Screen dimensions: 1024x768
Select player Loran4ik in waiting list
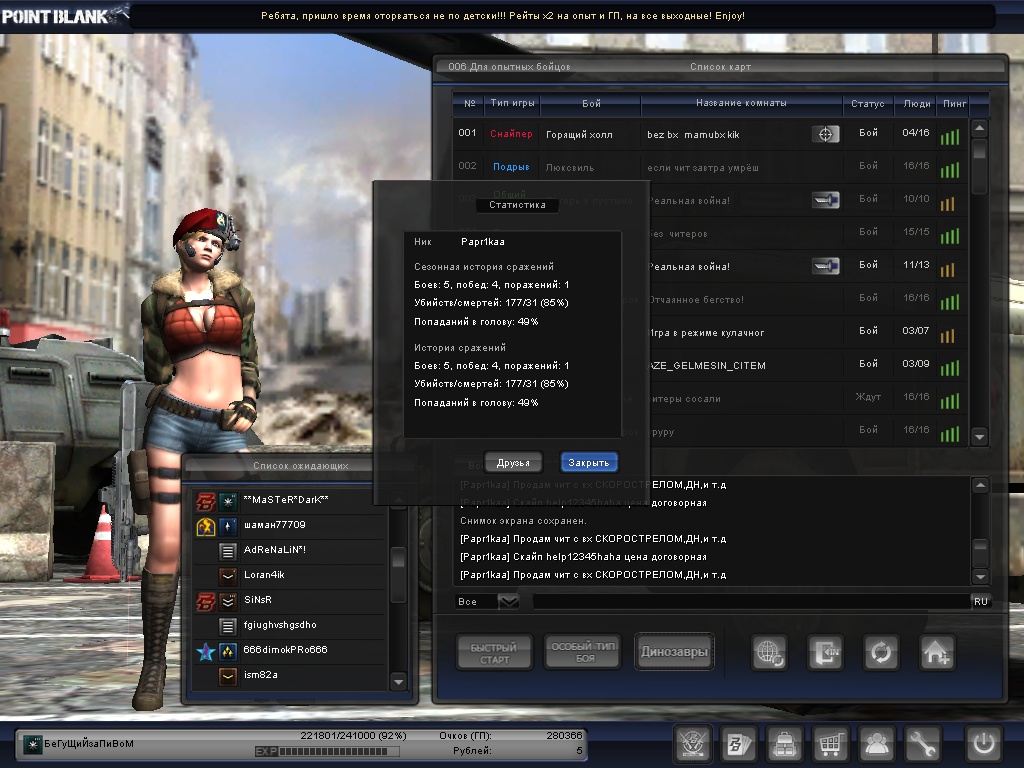(x=289, y=575)
